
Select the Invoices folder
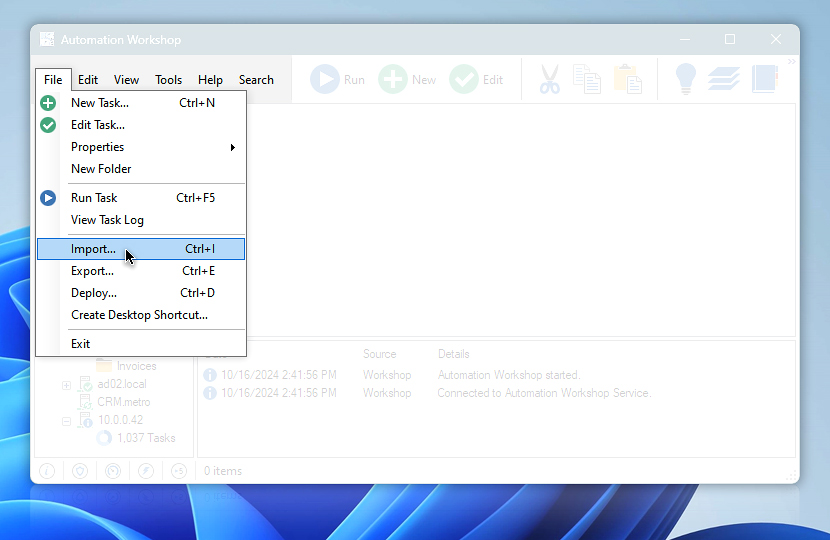pyautogui.click(x=126, y=366)
